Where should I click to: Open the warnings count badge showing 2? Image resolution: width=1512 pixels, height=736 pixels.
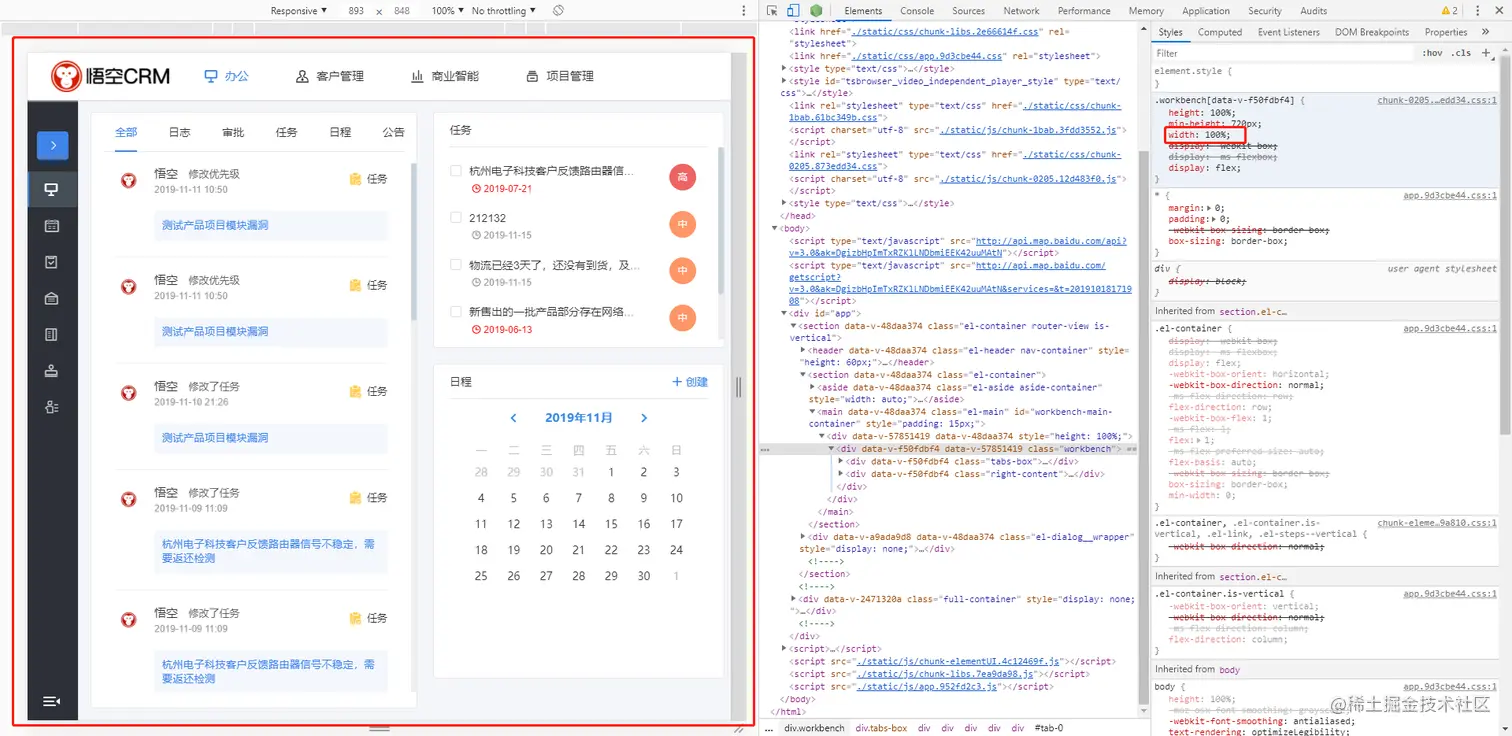(1449, 11)
